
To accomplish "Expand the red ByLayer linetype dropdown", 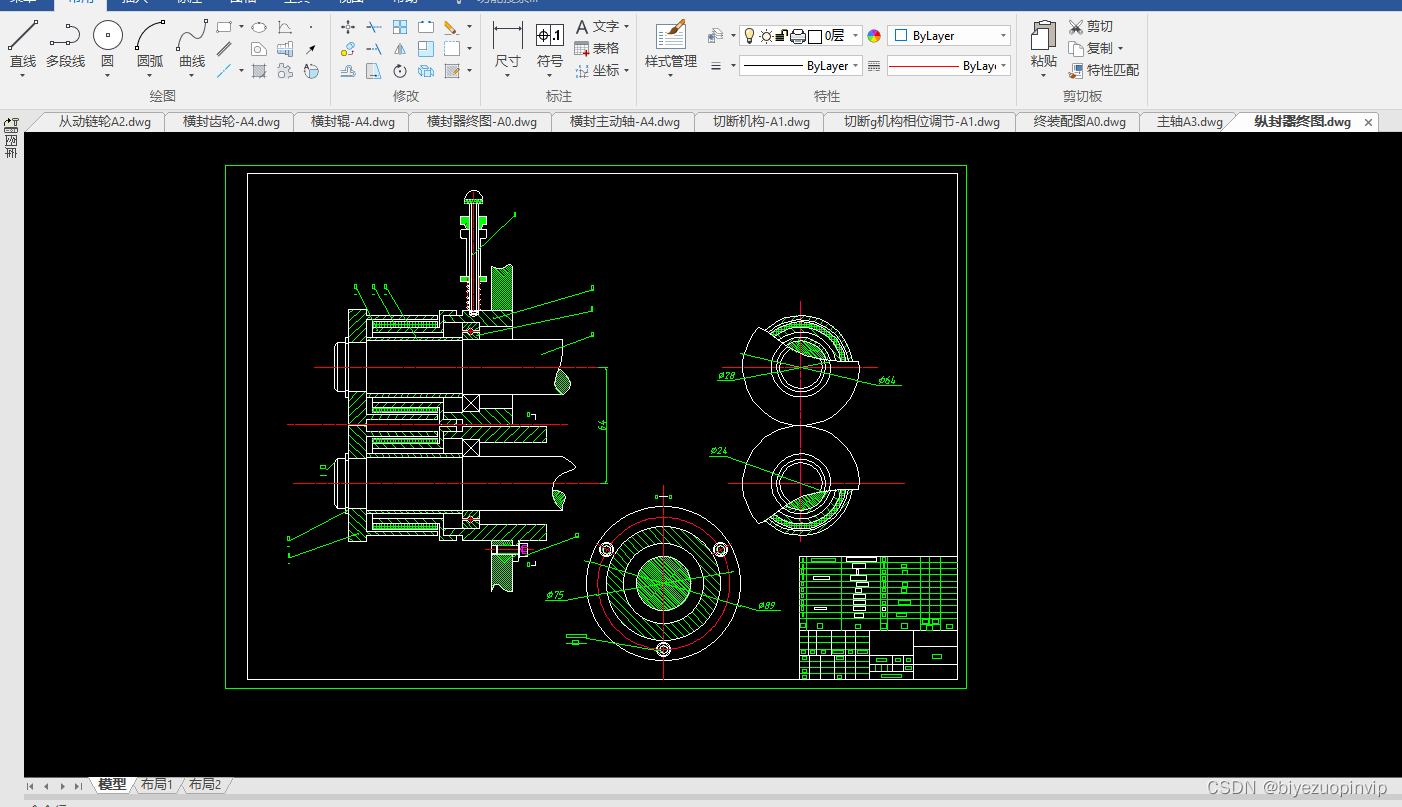I will [948, 66].
